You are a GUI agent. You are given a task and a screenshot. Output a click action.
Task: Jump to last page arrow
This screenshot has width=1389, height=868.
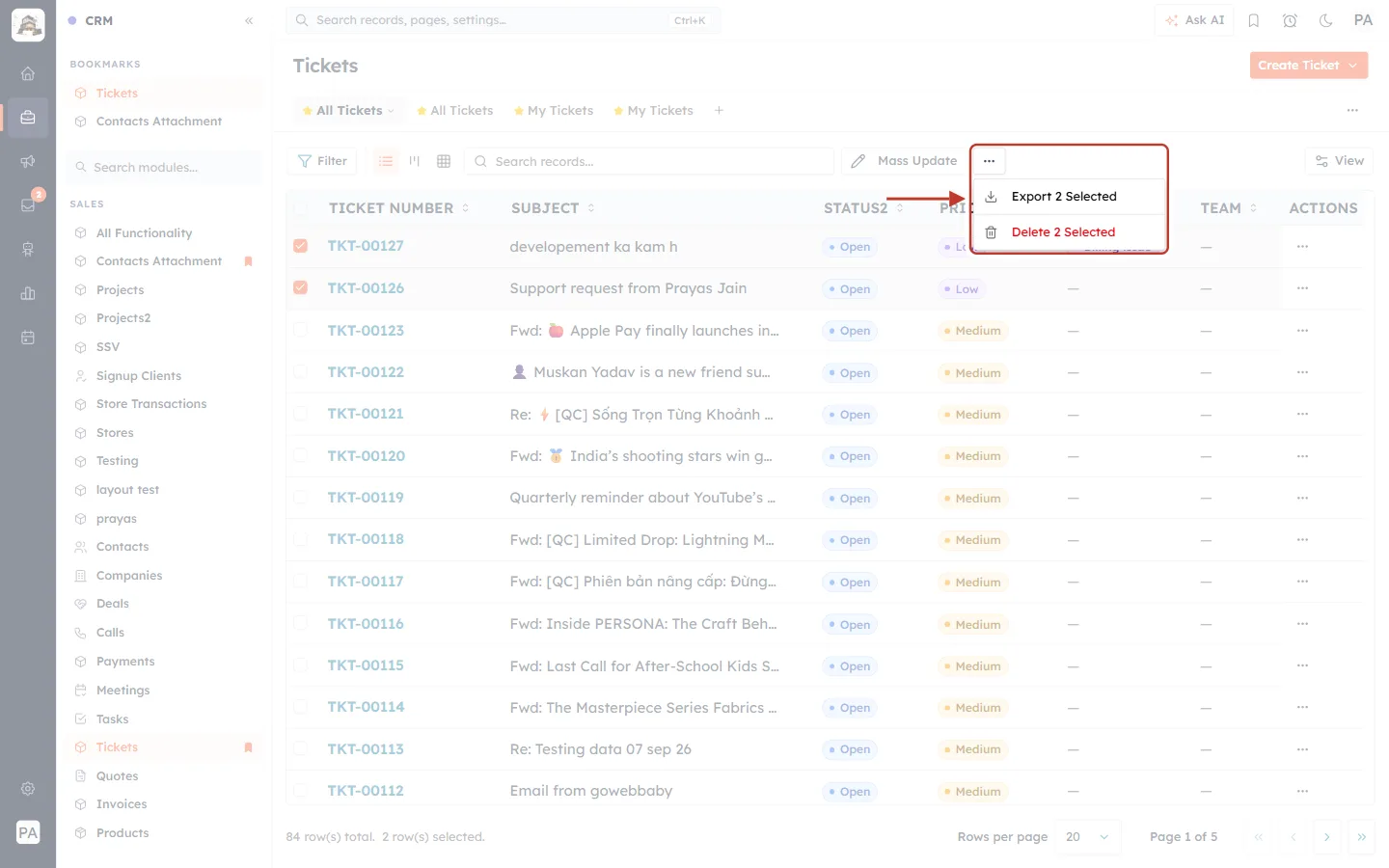[1361, 837]
